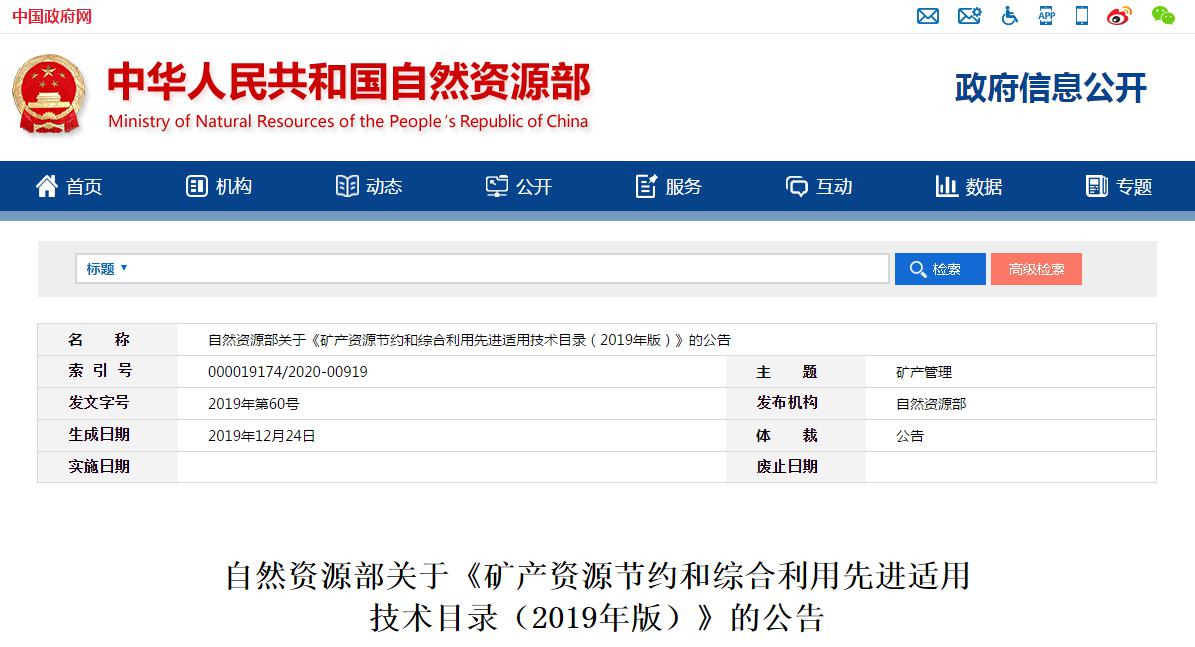The width and height of the screenshot is (1195, 647).
Task: Click the 生成日期 label cell
Action: pos(107,435)
